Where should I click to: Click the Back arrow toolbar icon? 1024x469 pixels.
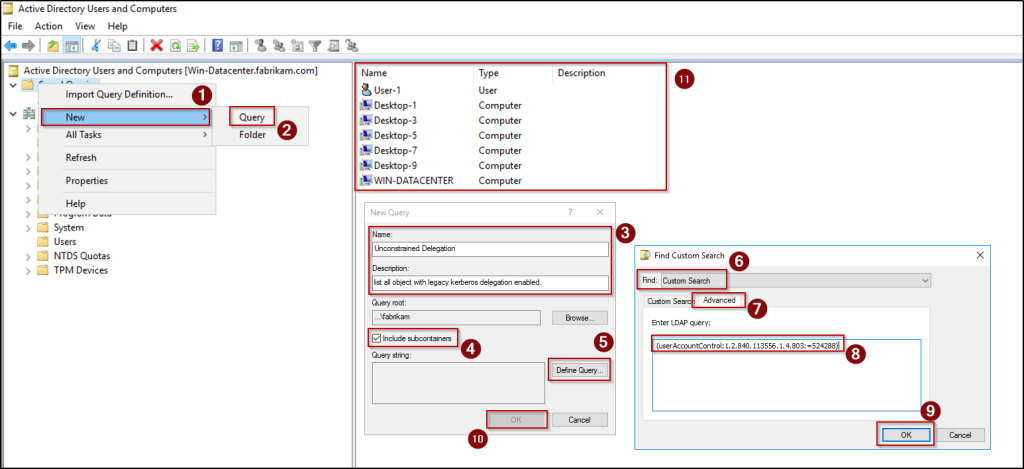point(11,45)
